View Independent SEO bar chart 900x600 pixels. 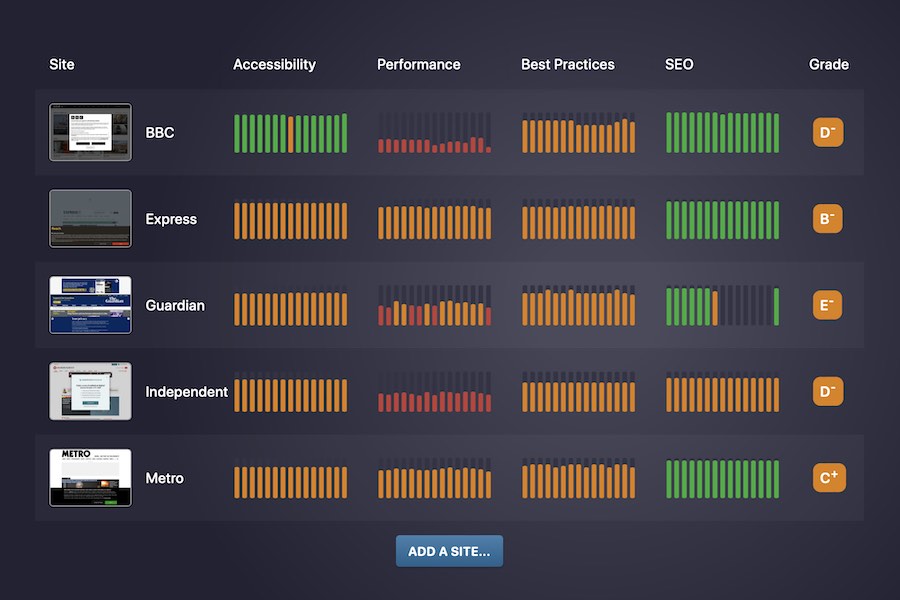[723, 392]
